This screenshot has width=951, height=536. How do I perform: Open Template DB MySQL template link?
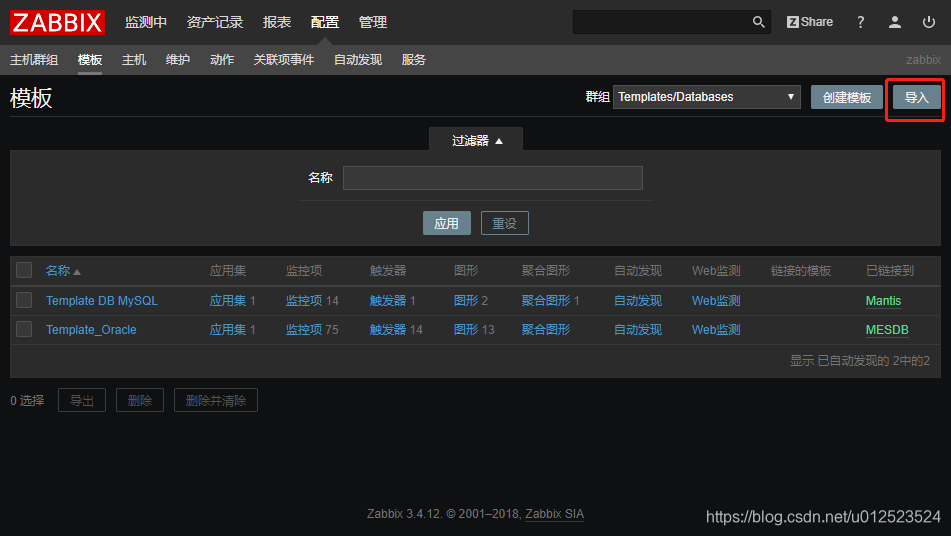point(102,301)
